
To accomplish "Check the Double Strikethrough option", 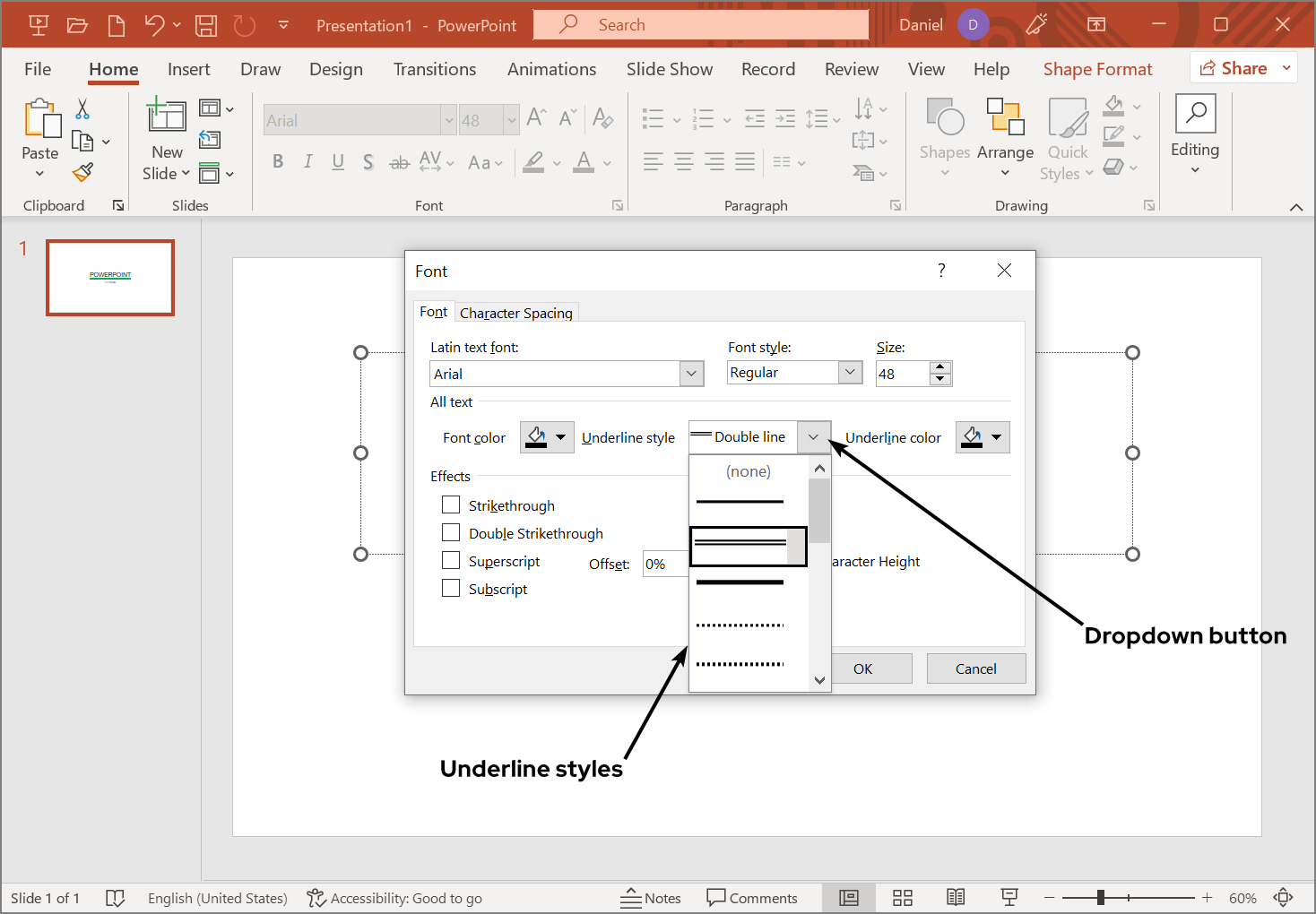I will [451, 533].
